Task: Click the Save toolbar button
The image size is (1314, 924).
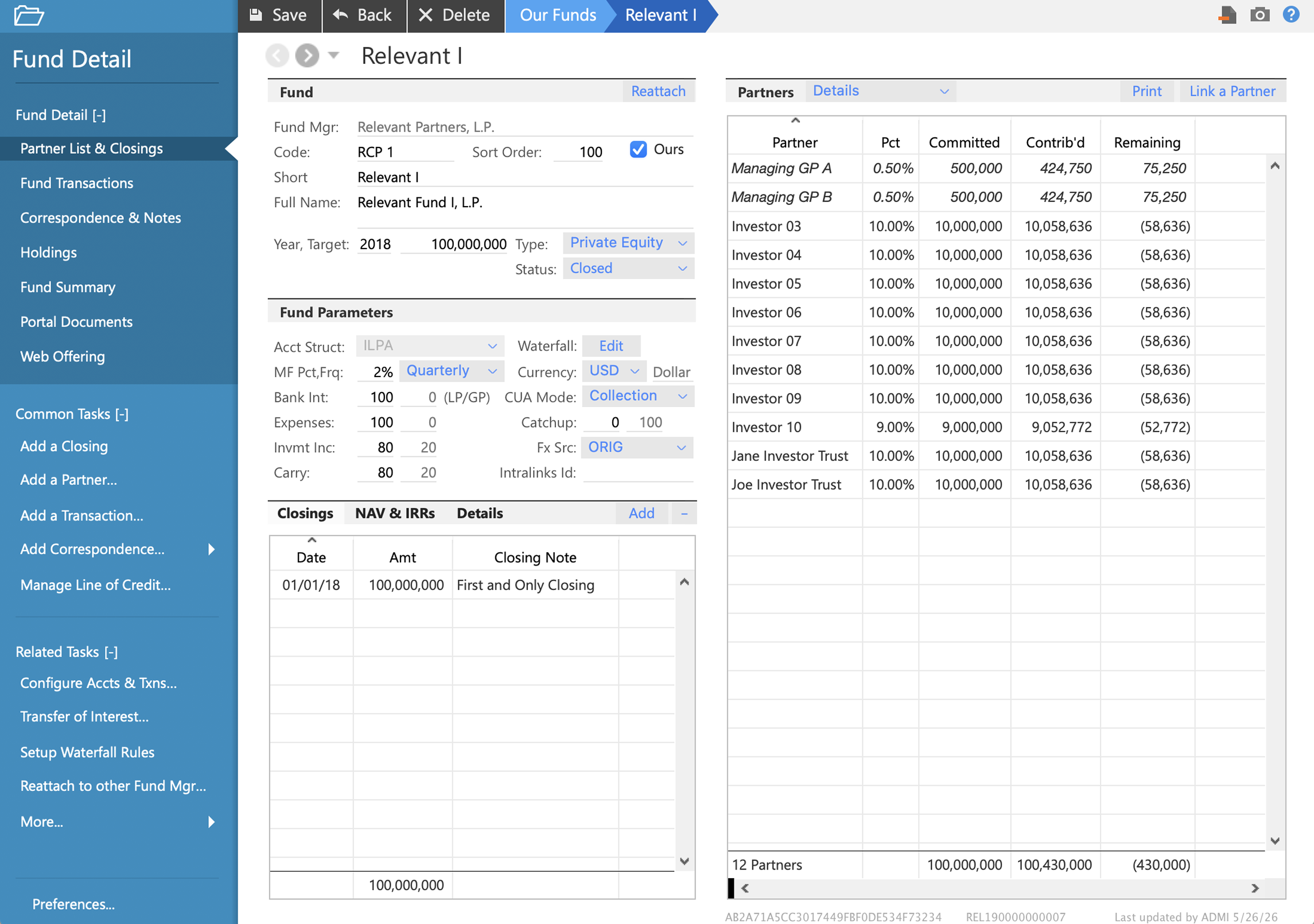Action: coord(279,15)
